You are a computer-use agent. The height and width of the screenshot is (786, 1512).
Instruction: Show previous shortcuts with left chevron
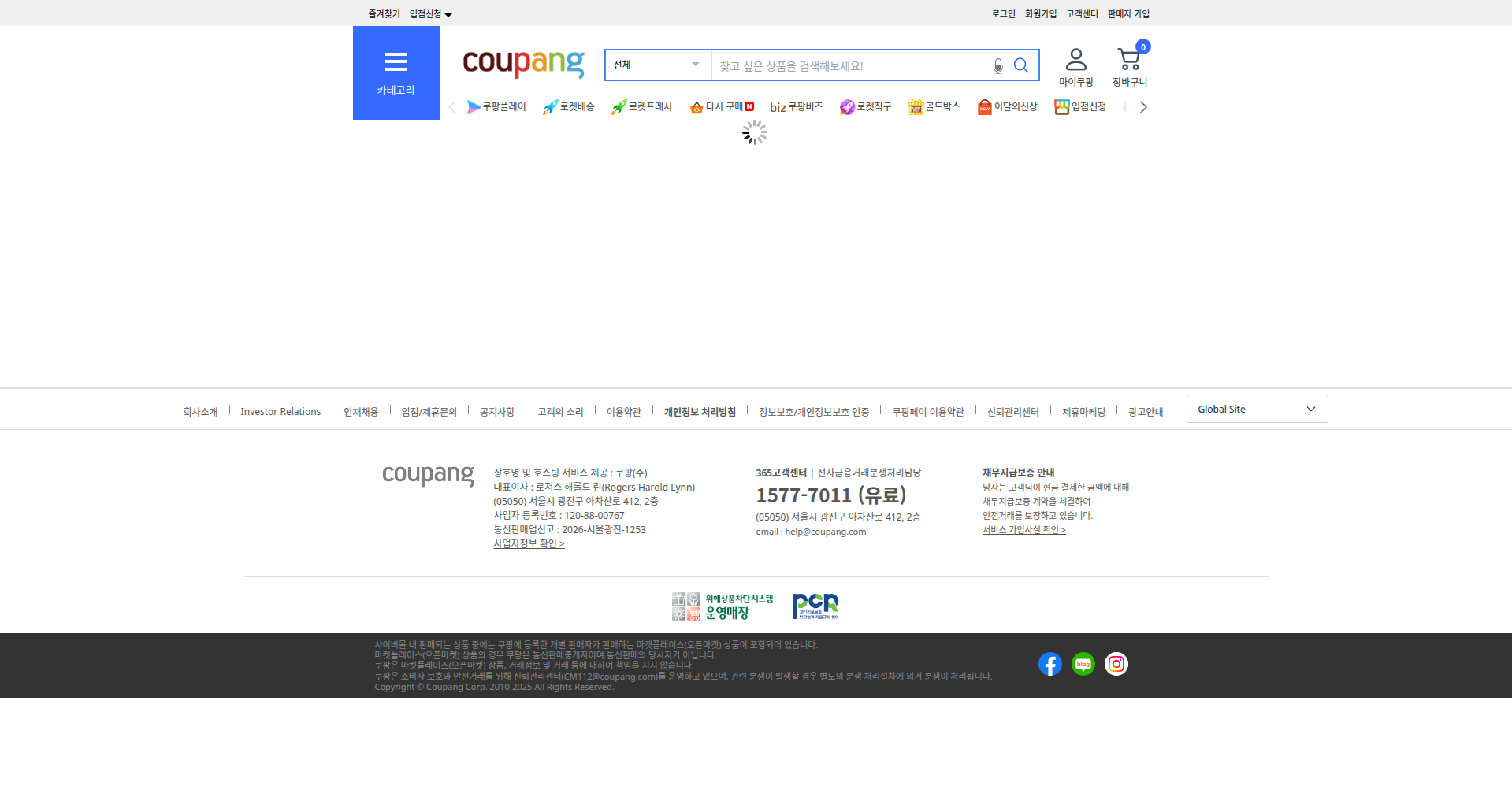452,107
